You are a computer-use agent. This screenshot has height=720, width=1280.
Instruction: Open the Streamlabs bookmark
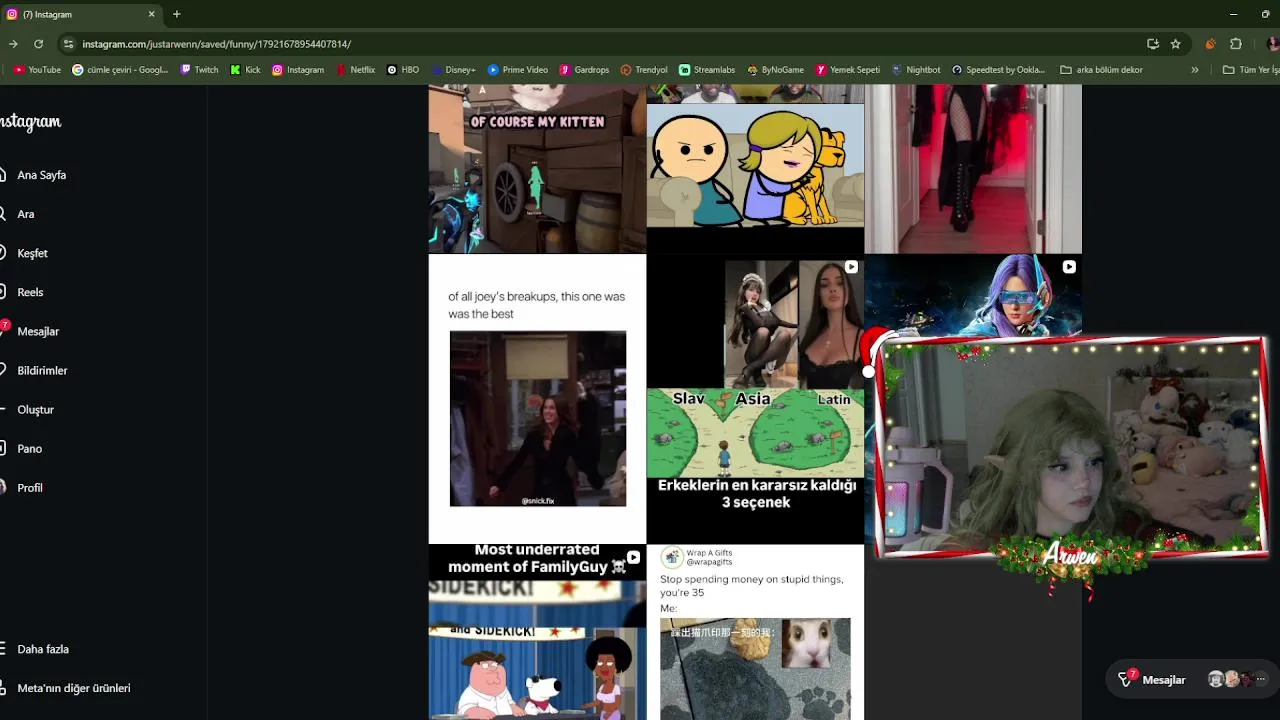click(x=706, y=70)
